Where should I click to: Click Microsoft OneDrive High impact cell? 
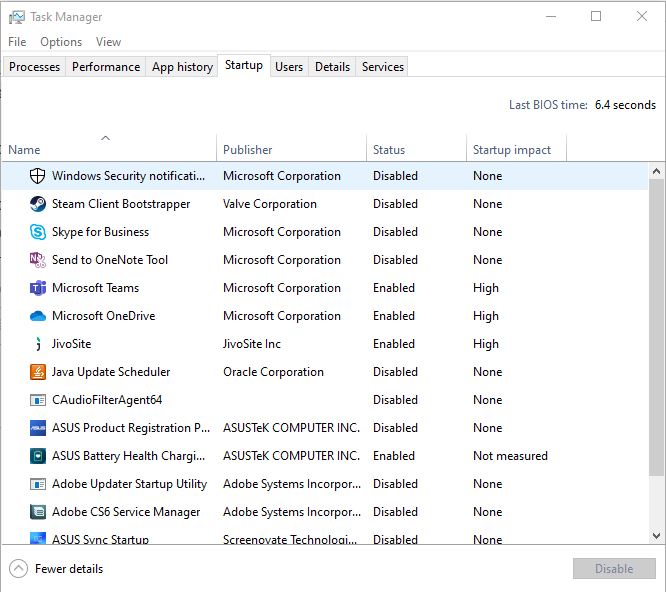click(x=486, y=316)
